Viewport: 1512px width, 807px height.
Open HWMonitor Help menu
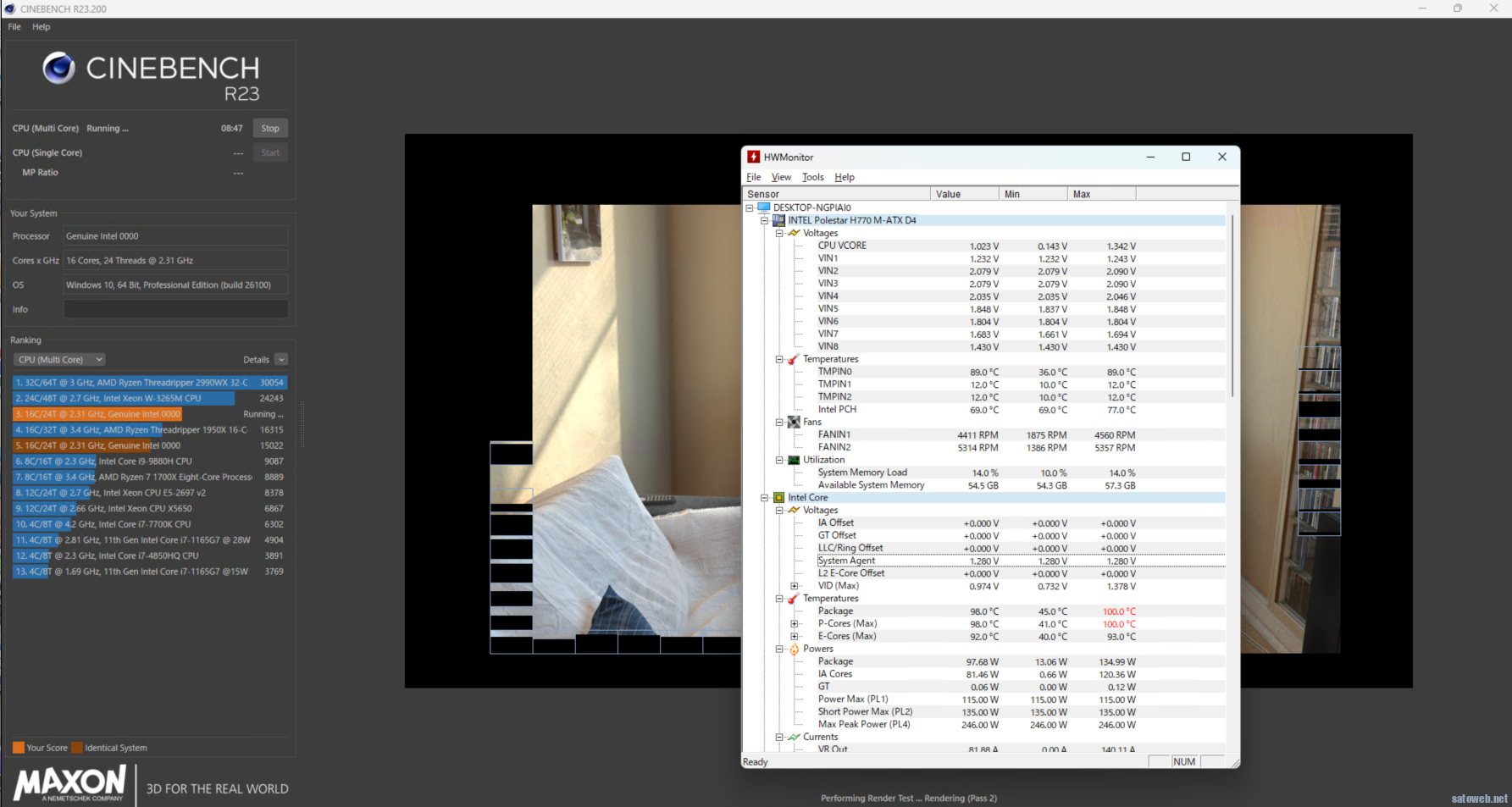tap(845, 177)
